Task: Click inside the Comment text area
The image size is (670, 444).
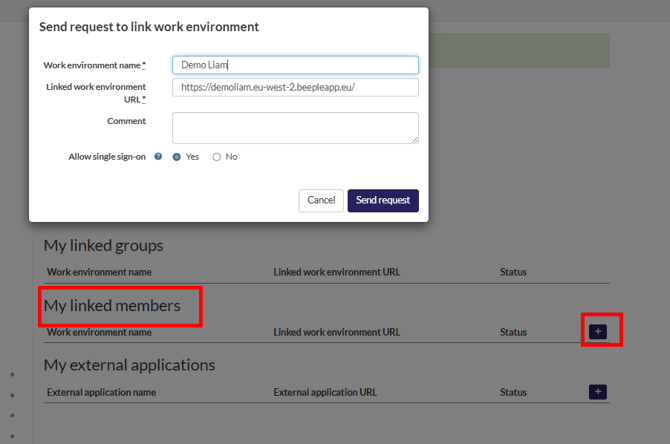Action: [295, 128]
